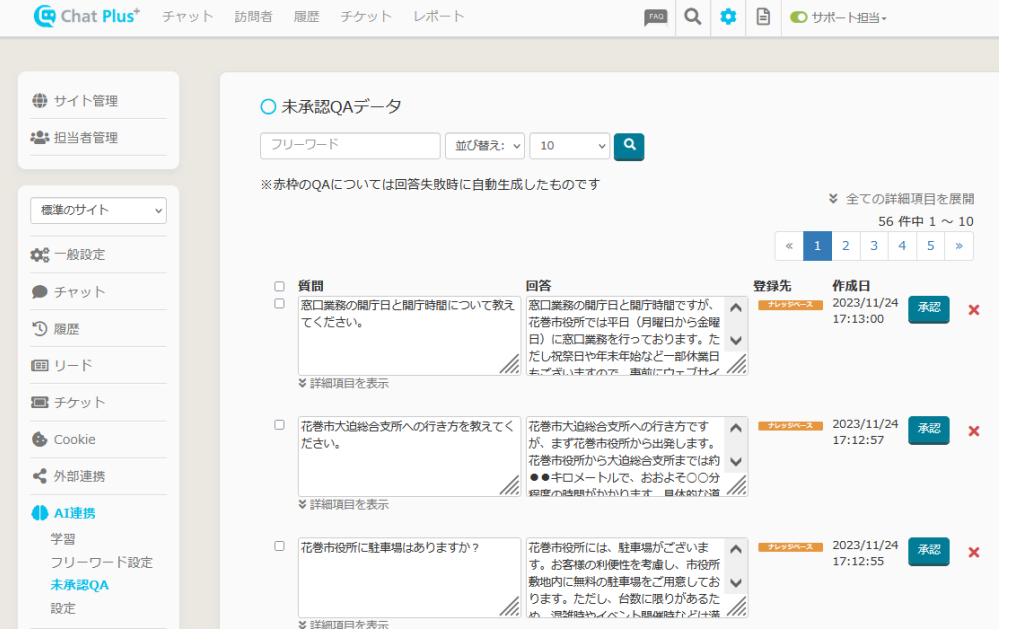The height and width of the screenshot is (632, 1012).
Task: Remove the 駐車場 question with red X
Action: point(973,552)
